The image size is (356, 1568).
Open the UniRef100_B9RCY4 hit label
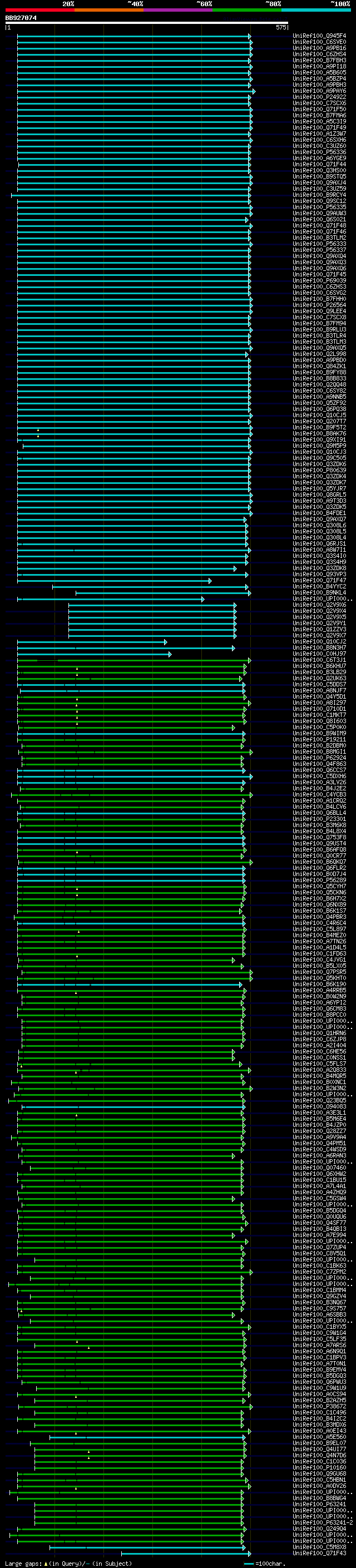point(319,195)
